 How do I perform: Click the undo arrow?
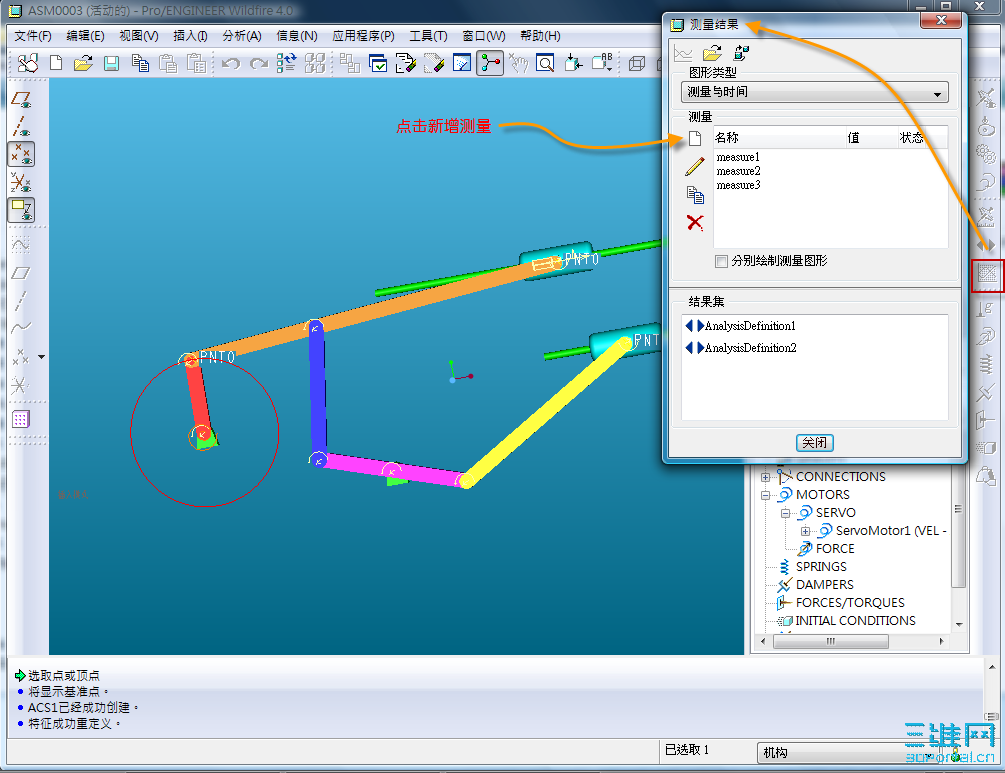(231, 63)
